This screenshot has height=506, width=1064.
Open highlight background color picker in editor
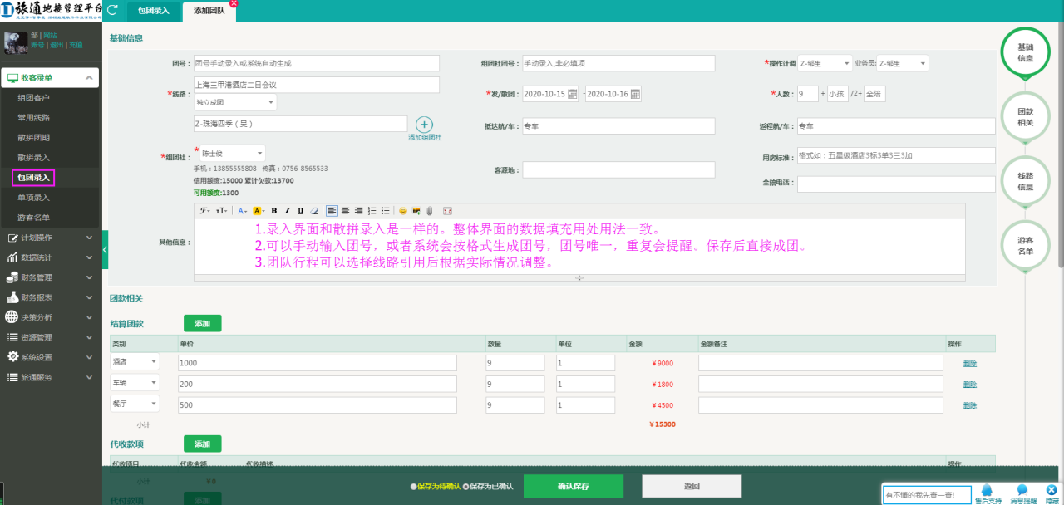click(x=258, y=211)
